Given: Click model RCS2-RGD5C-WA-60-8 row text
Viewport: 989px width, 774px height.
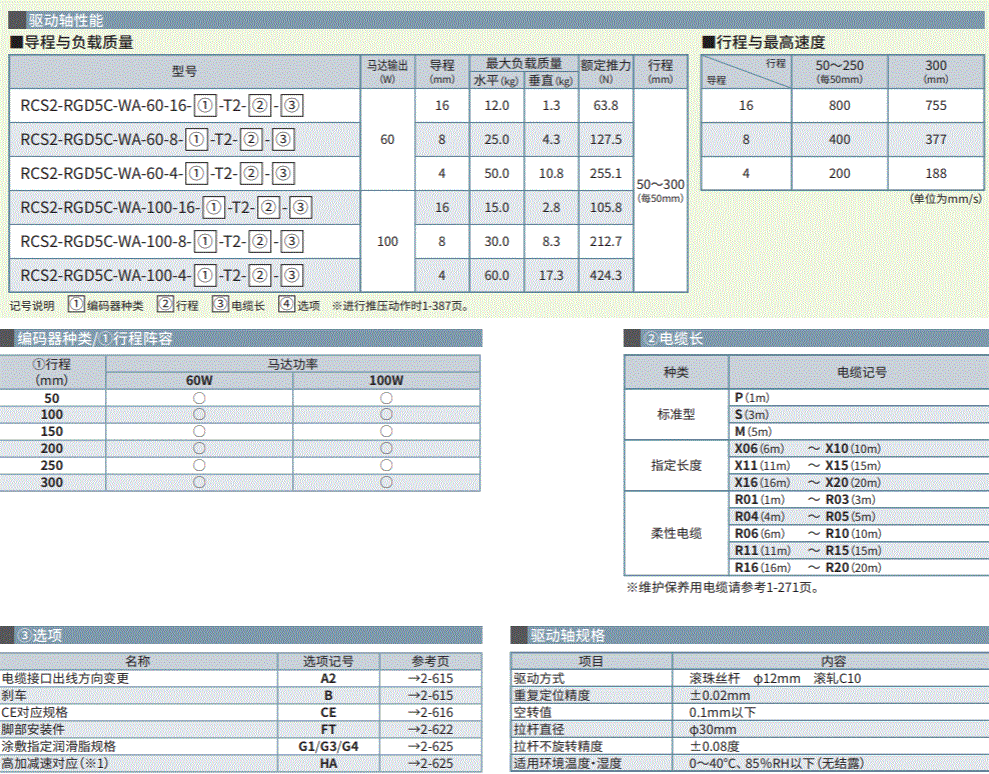Looking at the screenshot, I should tap(158, 139).
